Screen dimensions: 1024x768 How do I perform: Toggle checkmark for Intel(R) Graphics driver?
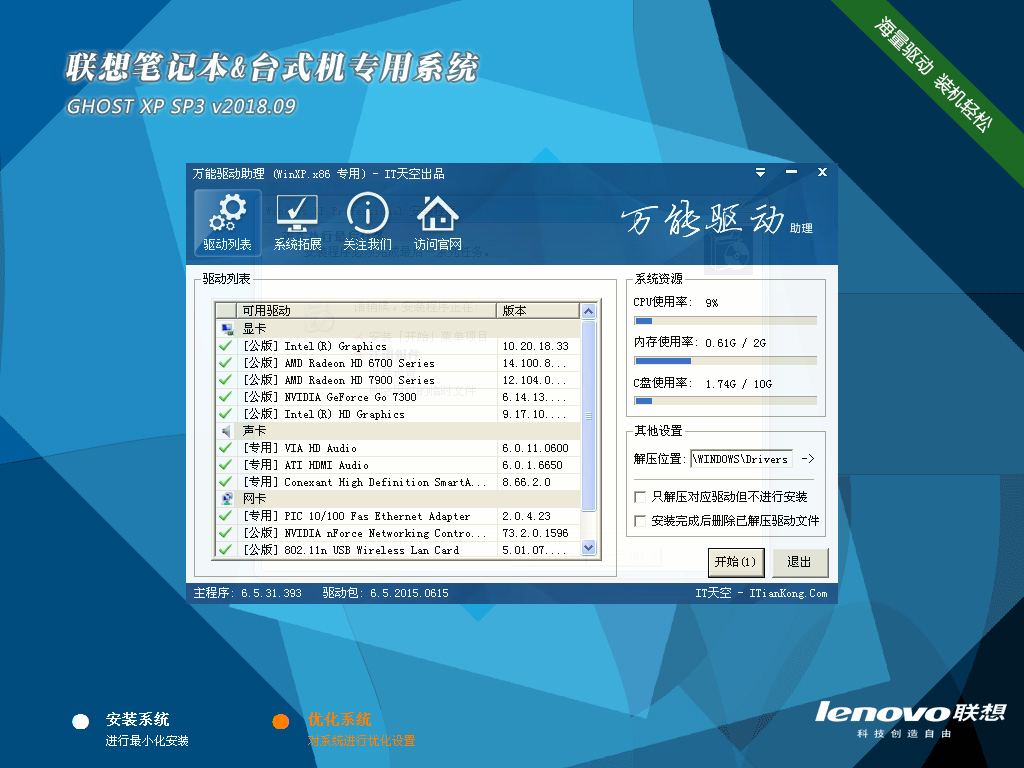225,346
